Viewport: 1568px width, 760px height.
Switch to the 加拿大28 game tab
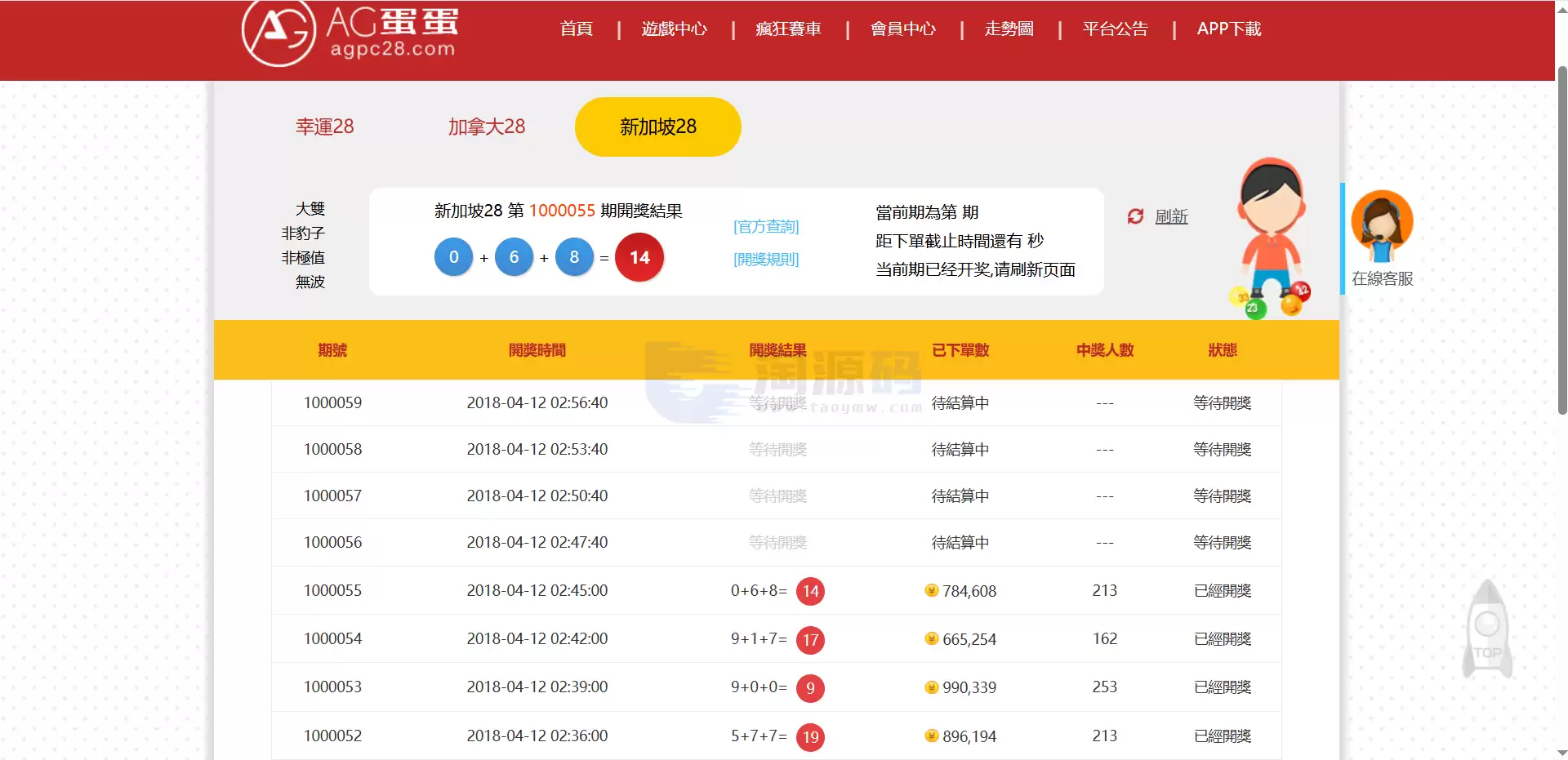(487, 127)
